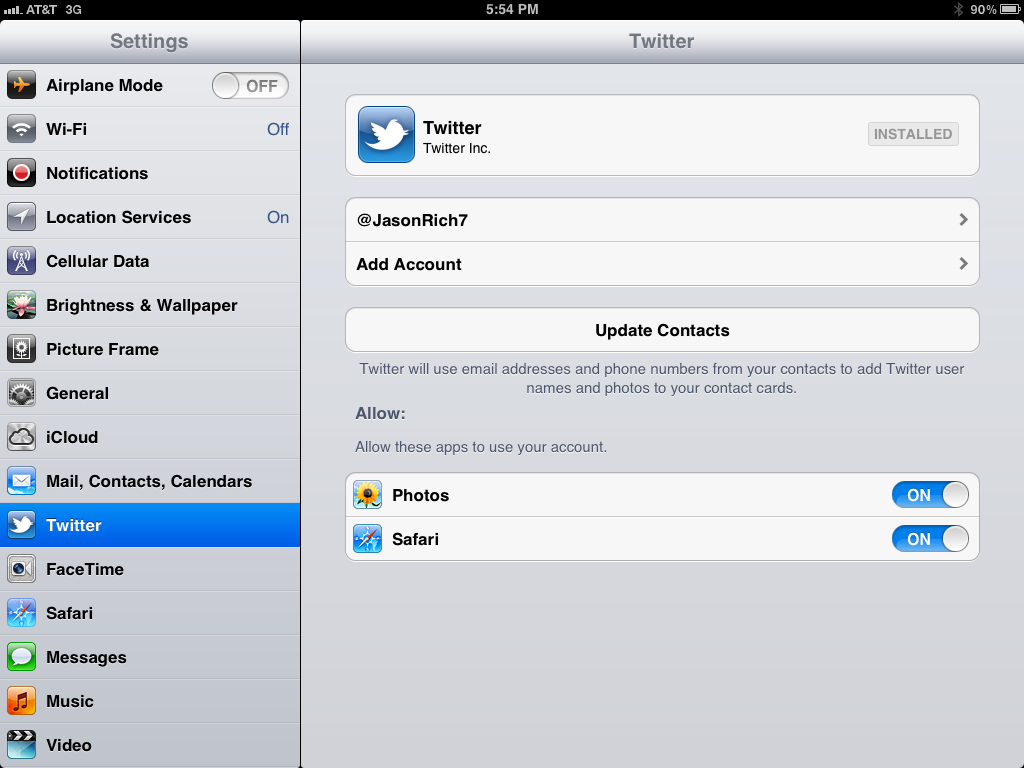Viewport: 1024px width, 768px height.
Task: Select the FaceTime label in sidebar
Action: 85,569
